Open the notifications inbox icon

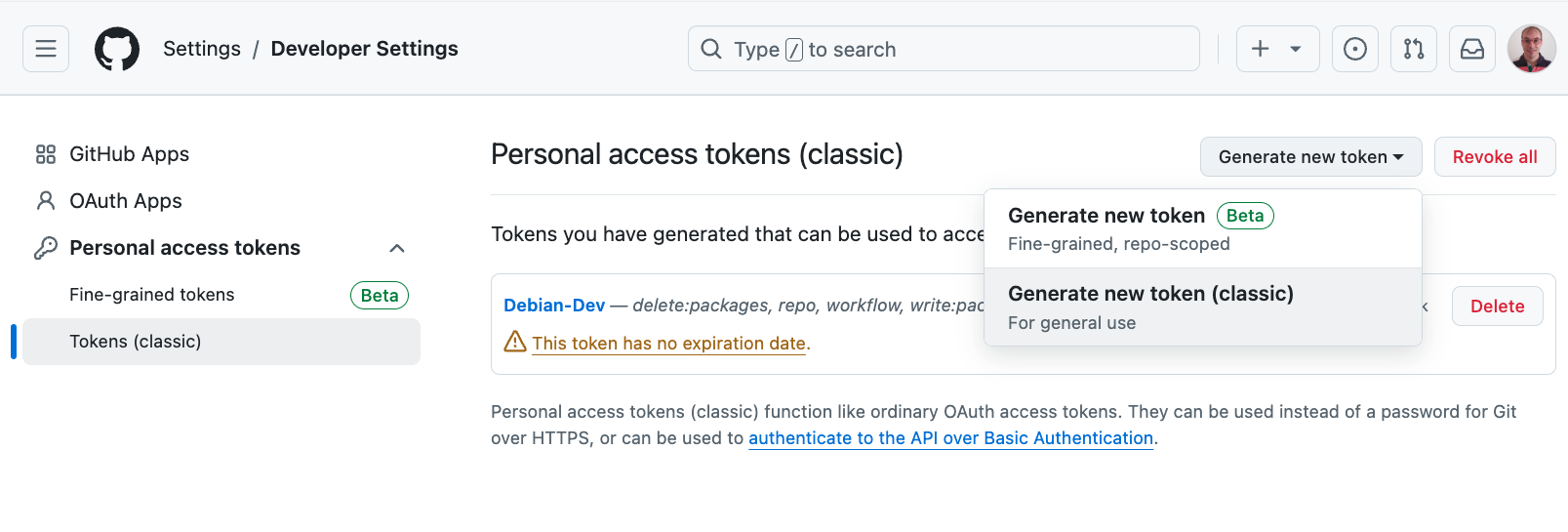click(1472, 49)
